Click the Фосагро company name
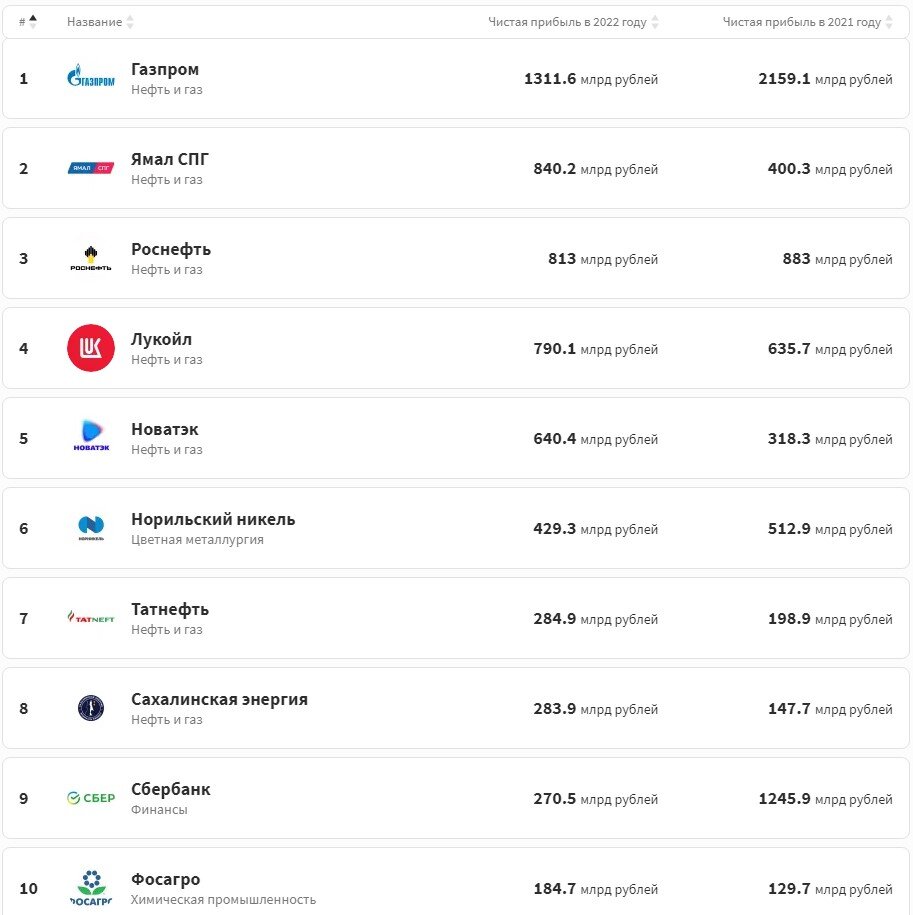Viewport: 913px width, 915px height. point(165,879)
